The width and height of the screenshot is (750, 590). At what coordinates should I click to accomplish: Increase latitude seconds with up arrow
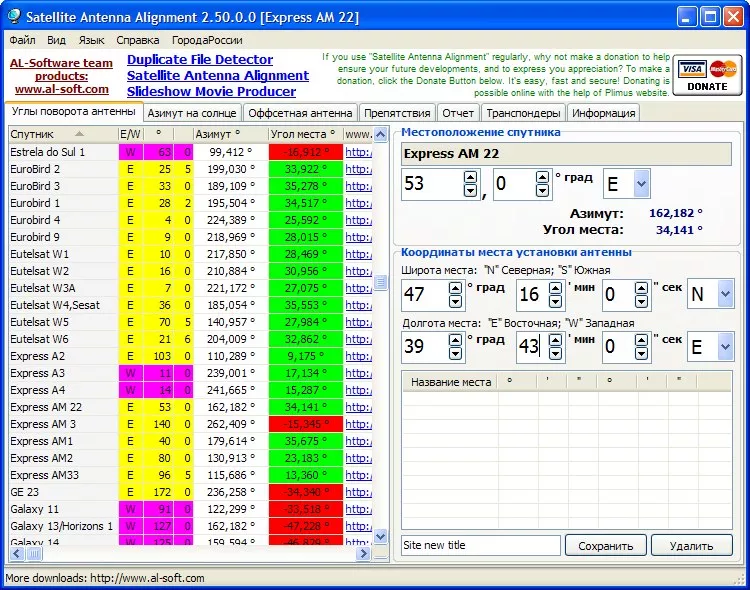tap(642, 287)
